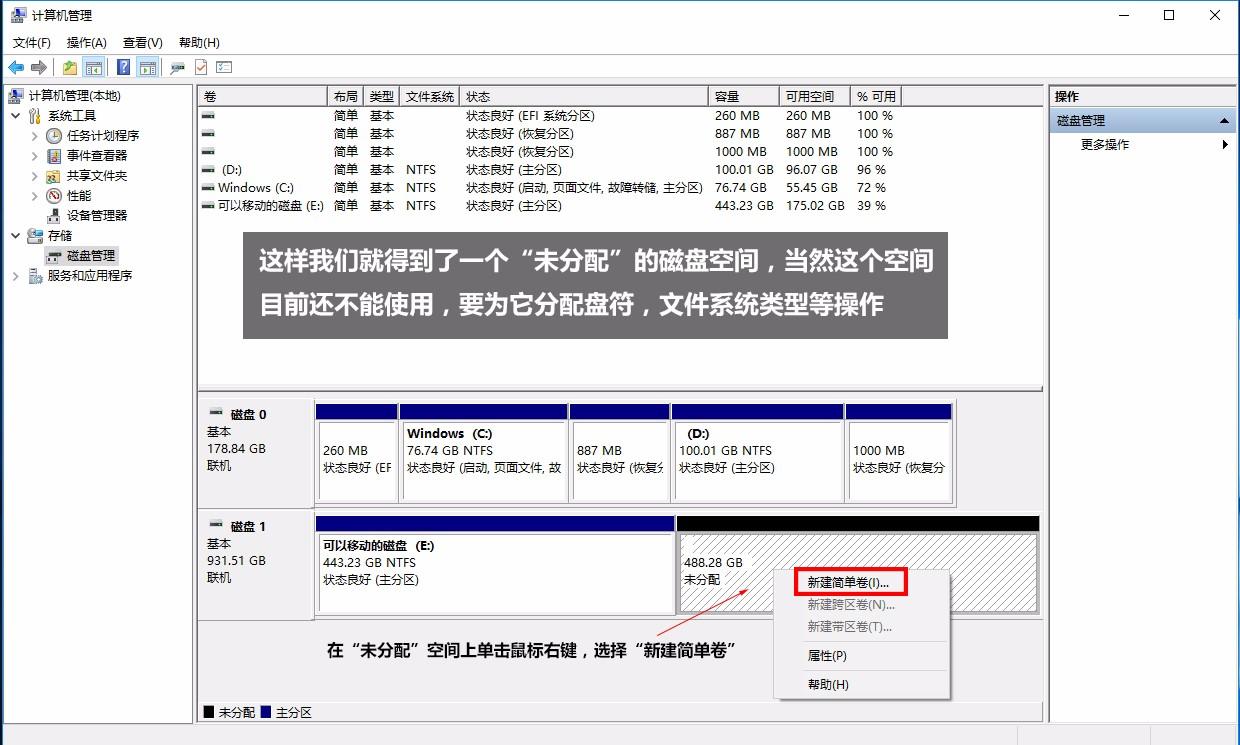Open the Help icon on the toolbar
This screenshot has width=1240, height=745.
tap(121, 67)
